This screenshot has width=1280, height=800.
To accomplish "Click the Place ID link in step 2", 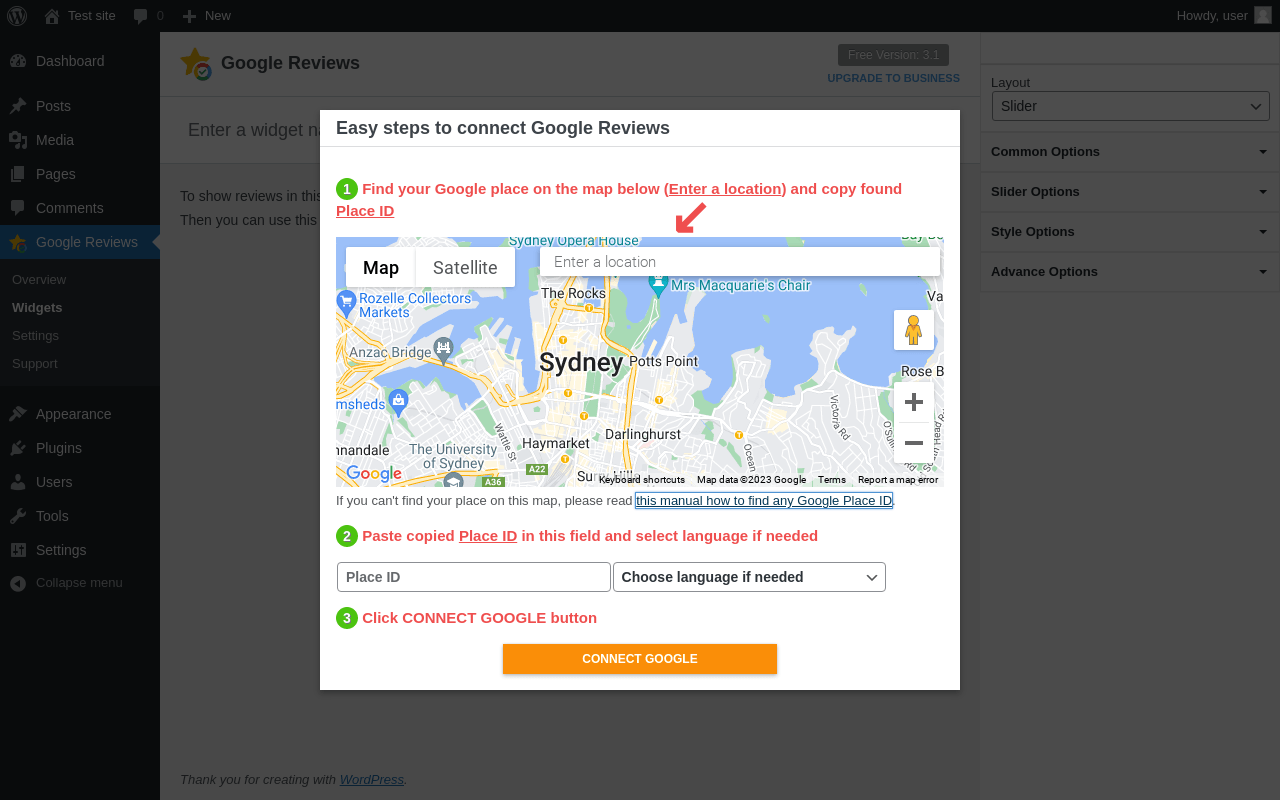I will pos(488,536).
